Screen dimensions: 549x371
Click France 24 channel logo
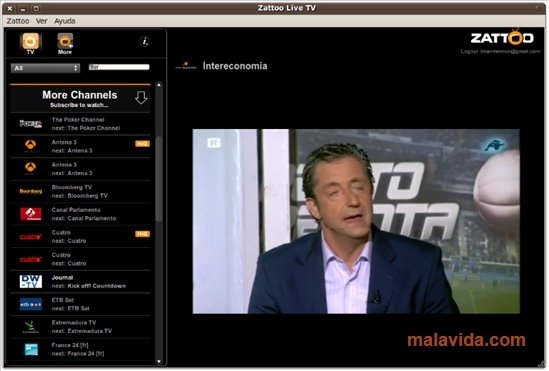(x=31, y=349)
